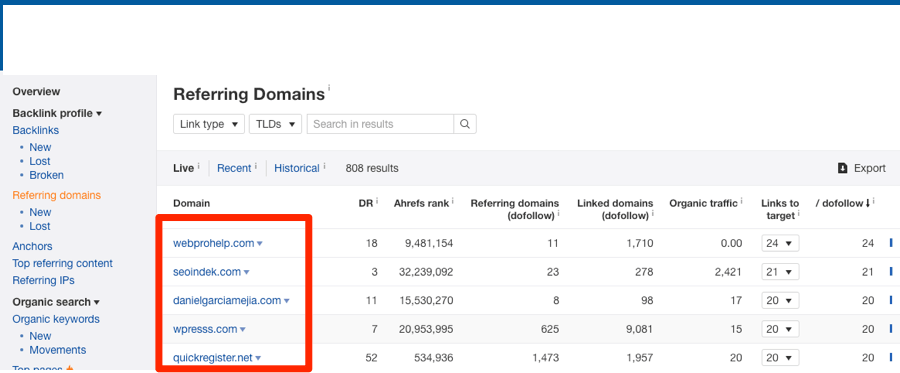Viewport: 900px width, 373px height.
Task: Sort by Ahrefs rank header
Action: (421, 203)
